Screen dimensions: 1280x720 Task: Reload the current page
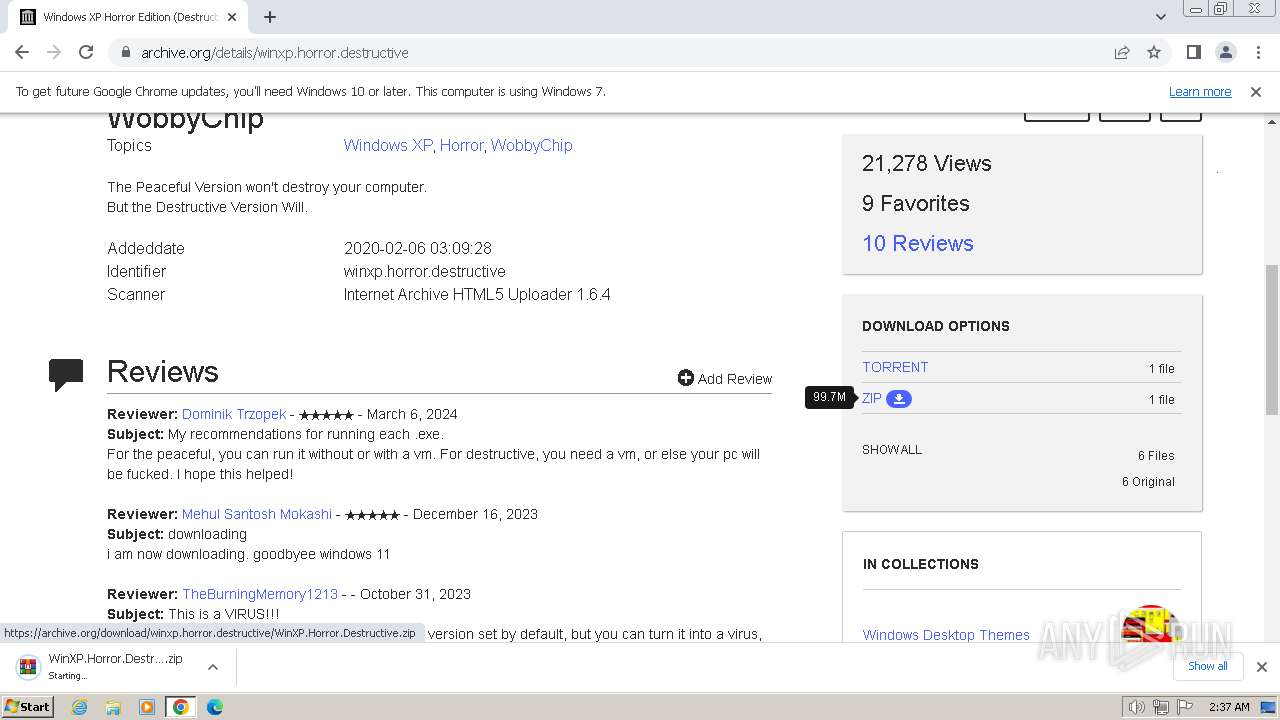[x=86, y=52]
